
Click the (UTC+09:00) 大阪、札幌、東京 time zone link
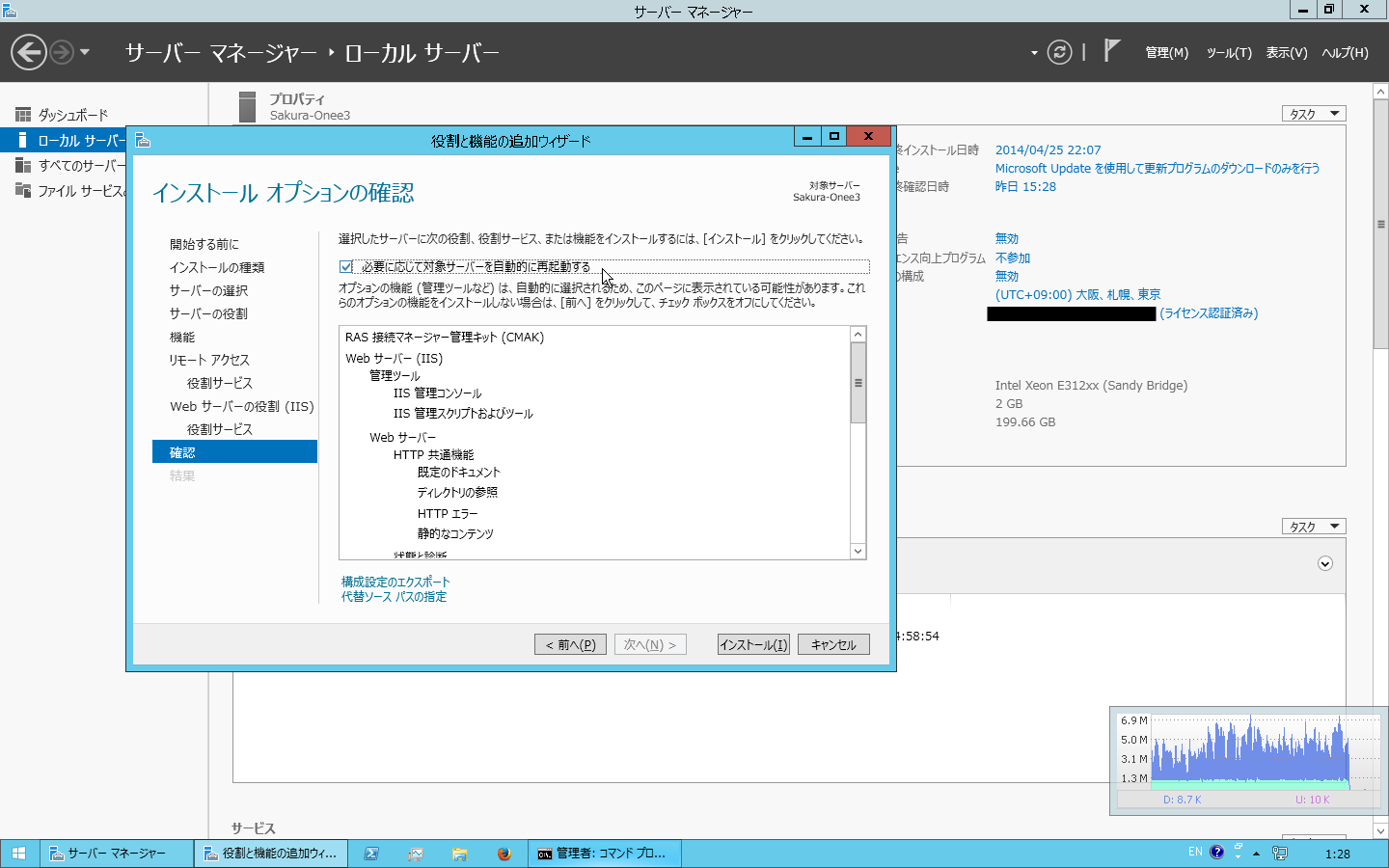pos(1077,294)
